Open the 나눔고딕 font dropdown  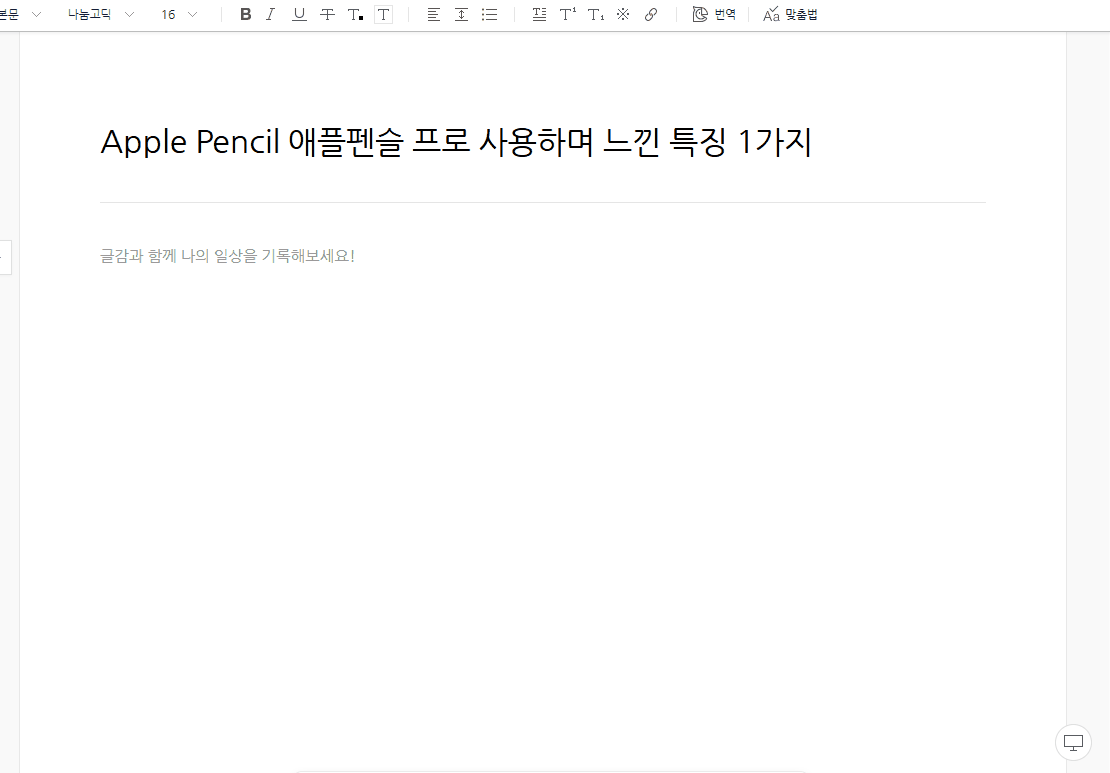(x=101, y=14)
